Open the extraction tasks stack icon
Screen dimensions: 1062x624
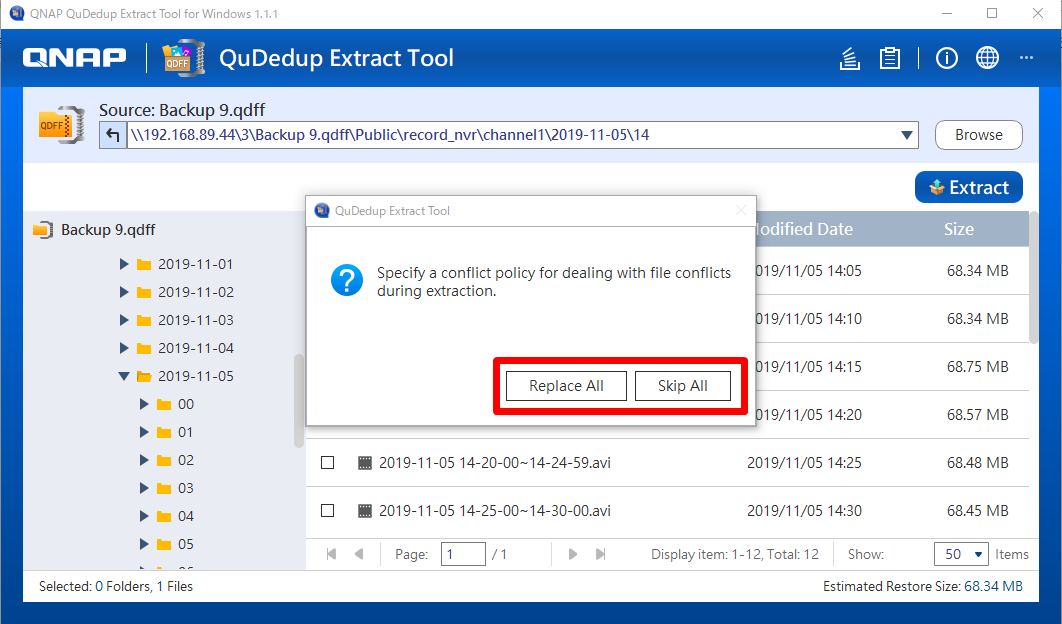[849, 58]
